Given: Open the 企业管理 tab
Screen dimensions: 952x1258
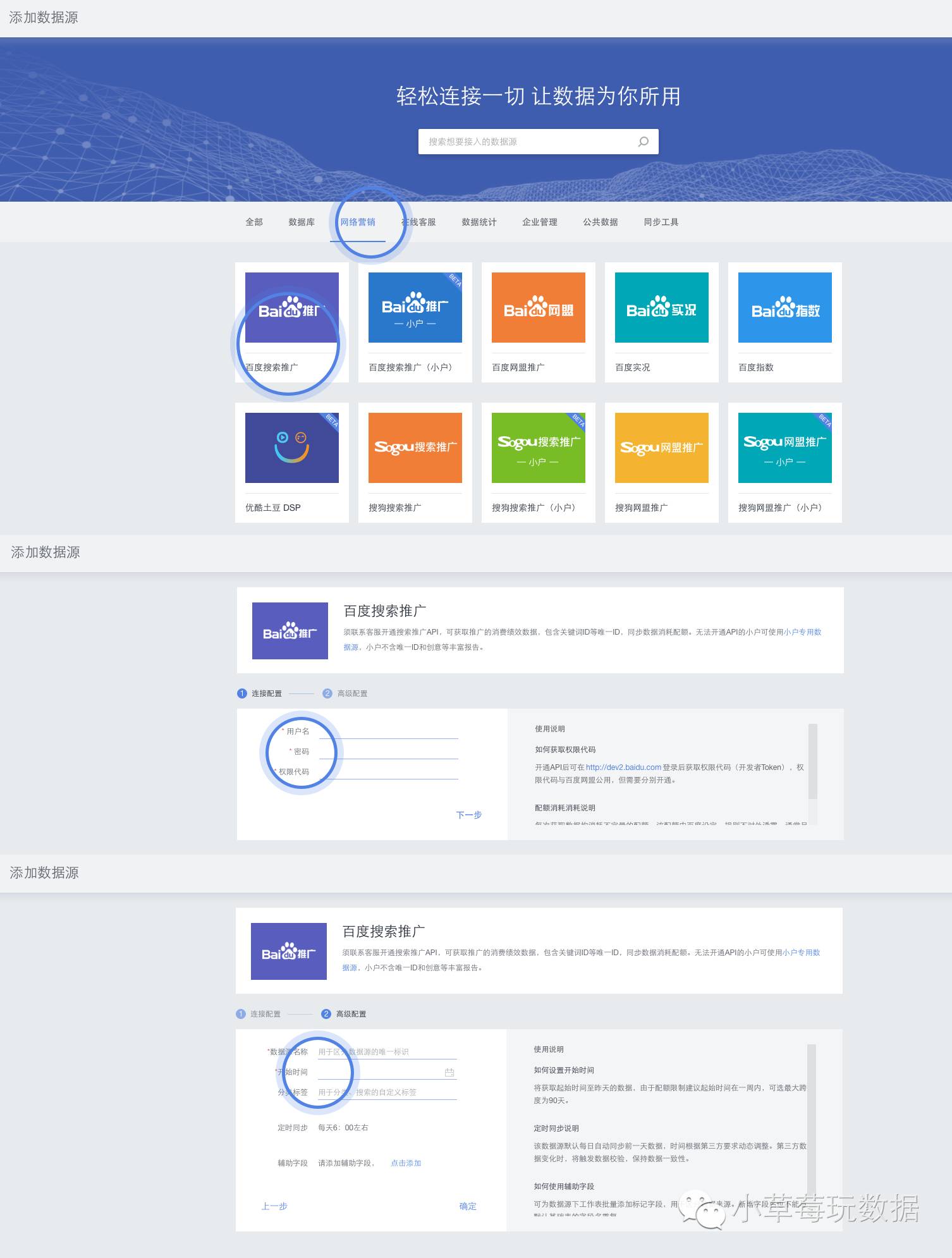Looking at the screenshot, I should (540, 222).
